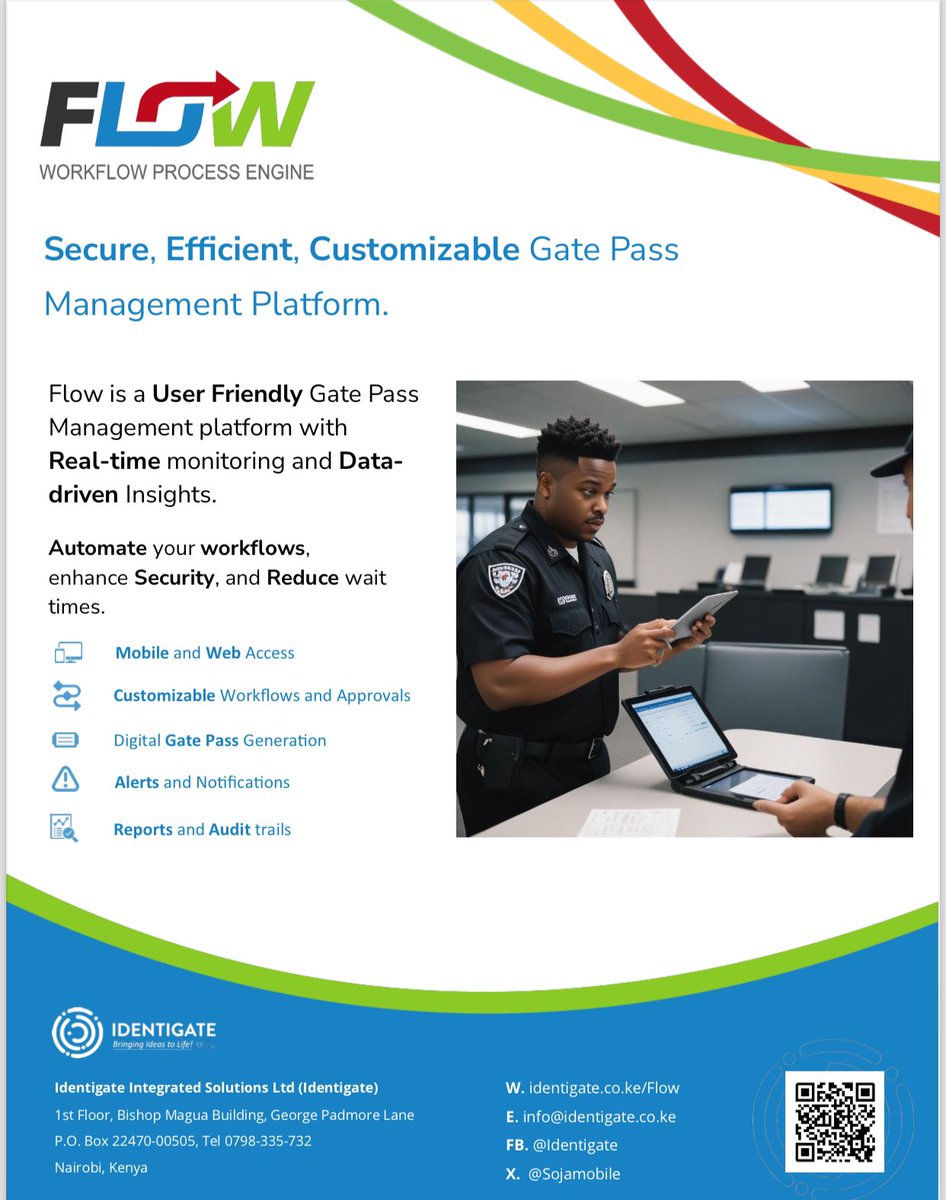Select 'Digital Gate Pass Generation' text
This screenshot has height=1200, width=946.
pos(220,741)
